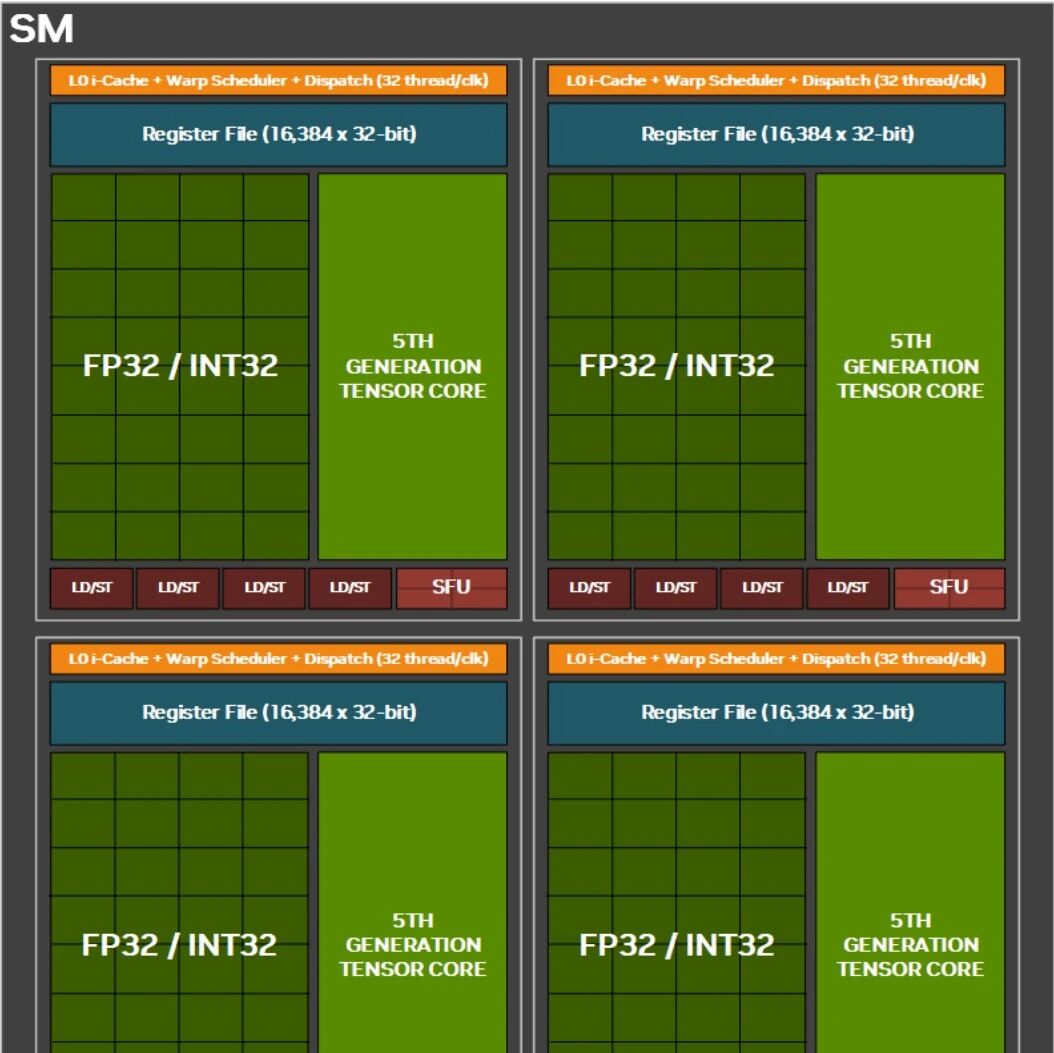Screen dimensions: 1054x1053
Task: Select the upper-right partition's L0 i-Cache Warp Scheduler bar
Action: click(x=776, y=81)
